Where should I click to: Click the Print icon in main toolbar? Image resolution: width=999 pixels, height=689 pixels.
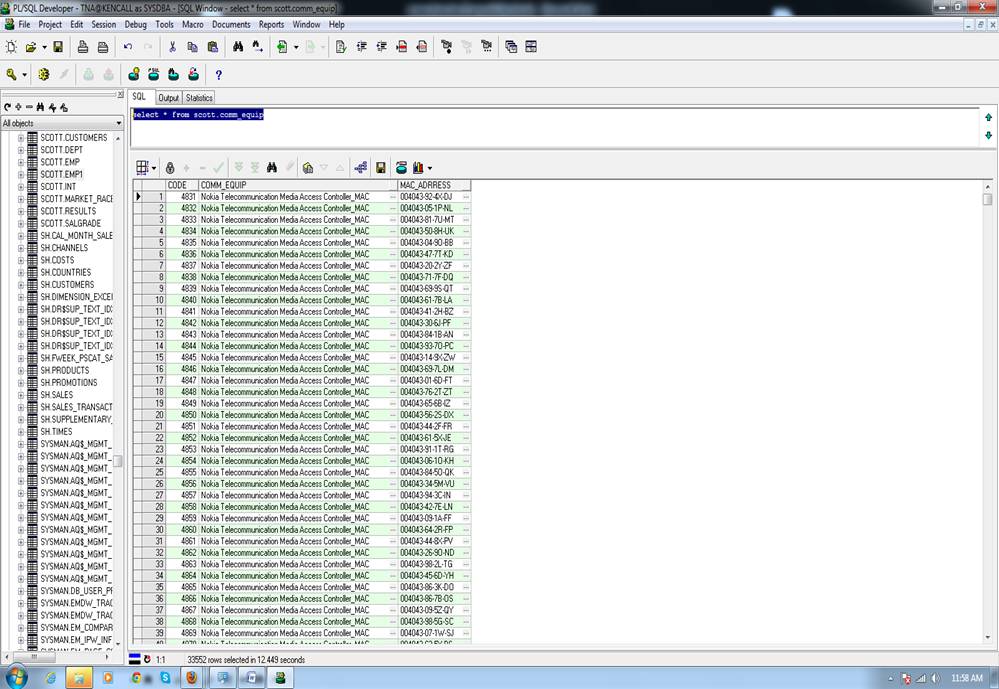click(x=83, y=47)
